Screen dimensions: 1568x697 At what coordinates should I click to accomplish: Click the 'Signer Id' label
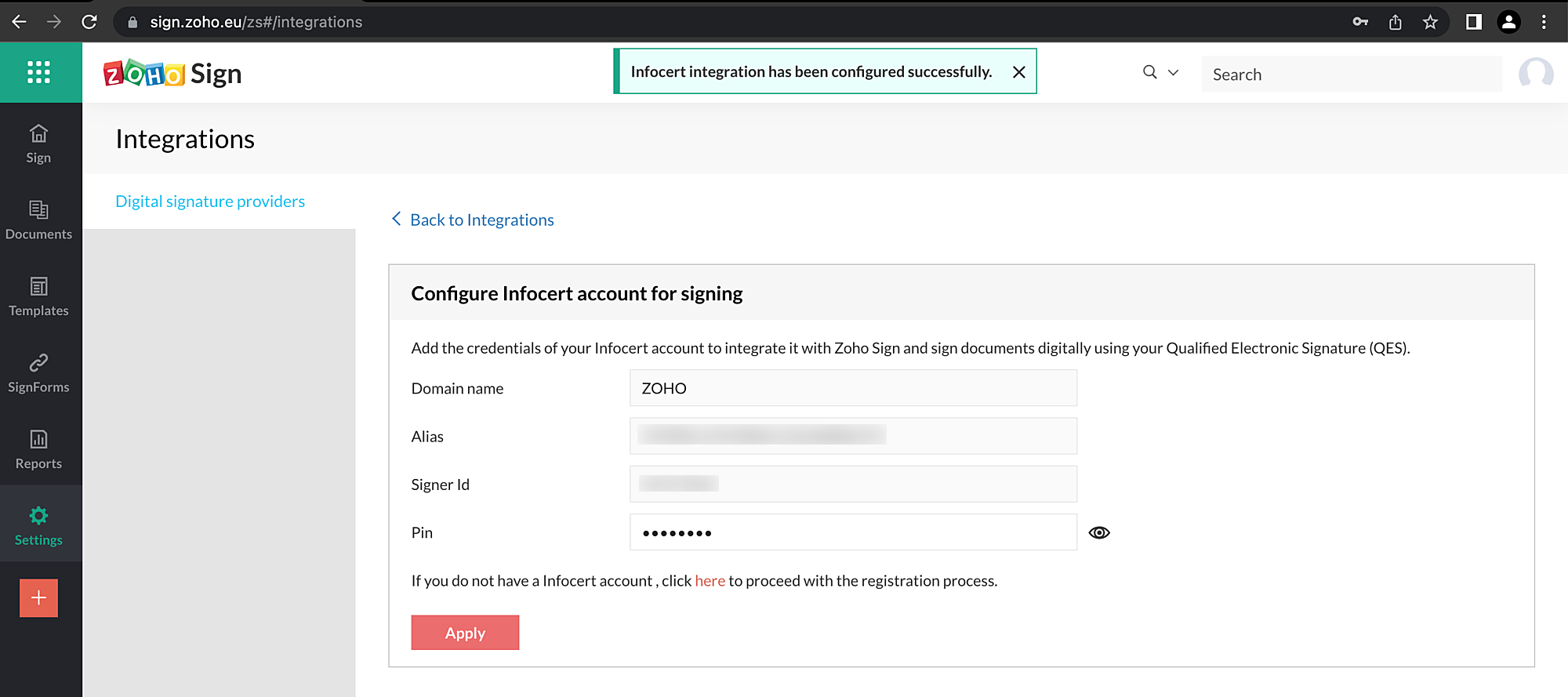[x=441, y=485]
